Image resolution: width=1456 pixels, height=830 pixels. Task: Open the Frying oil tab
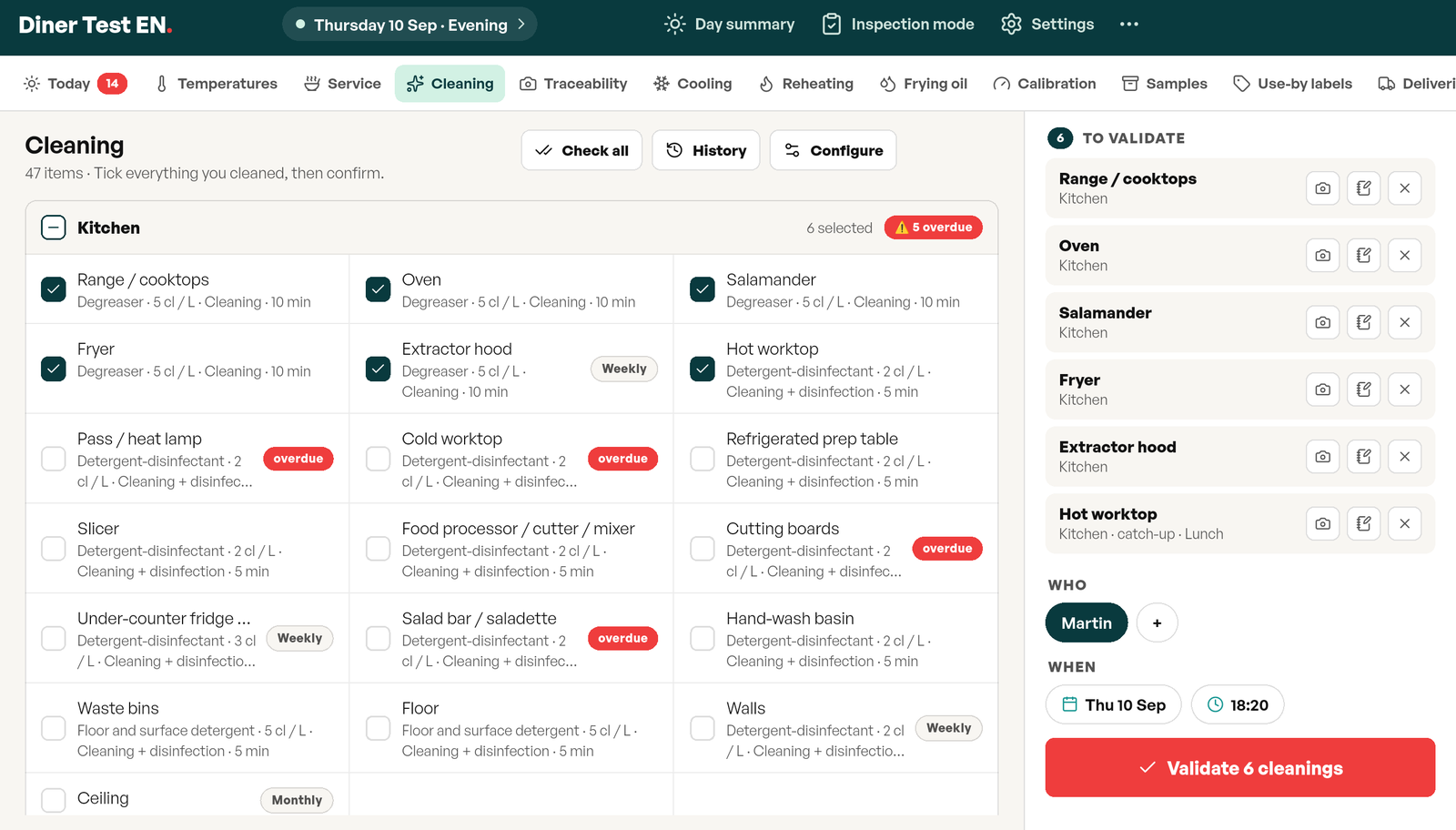(x=924, y=84)
